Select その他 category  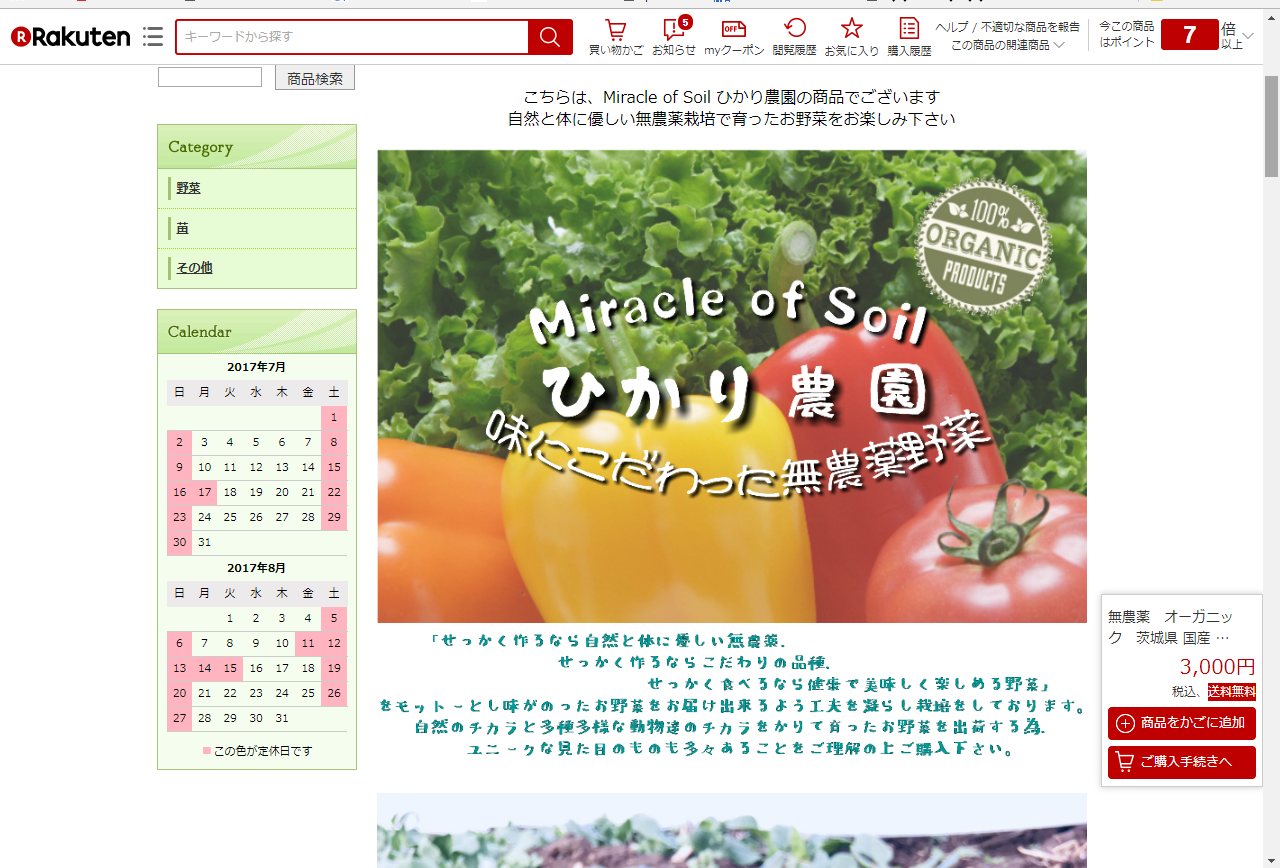pyautogui.click(x=194, y=268)
